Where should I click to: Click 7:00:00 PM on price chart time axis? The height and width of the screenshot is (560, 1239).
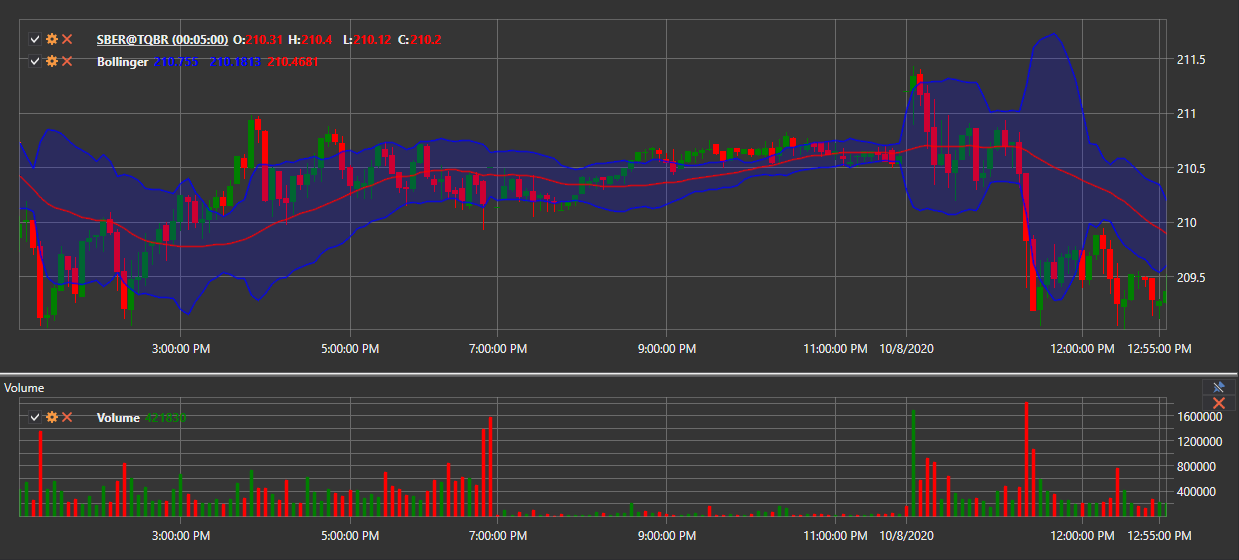(x=498, y=349)
